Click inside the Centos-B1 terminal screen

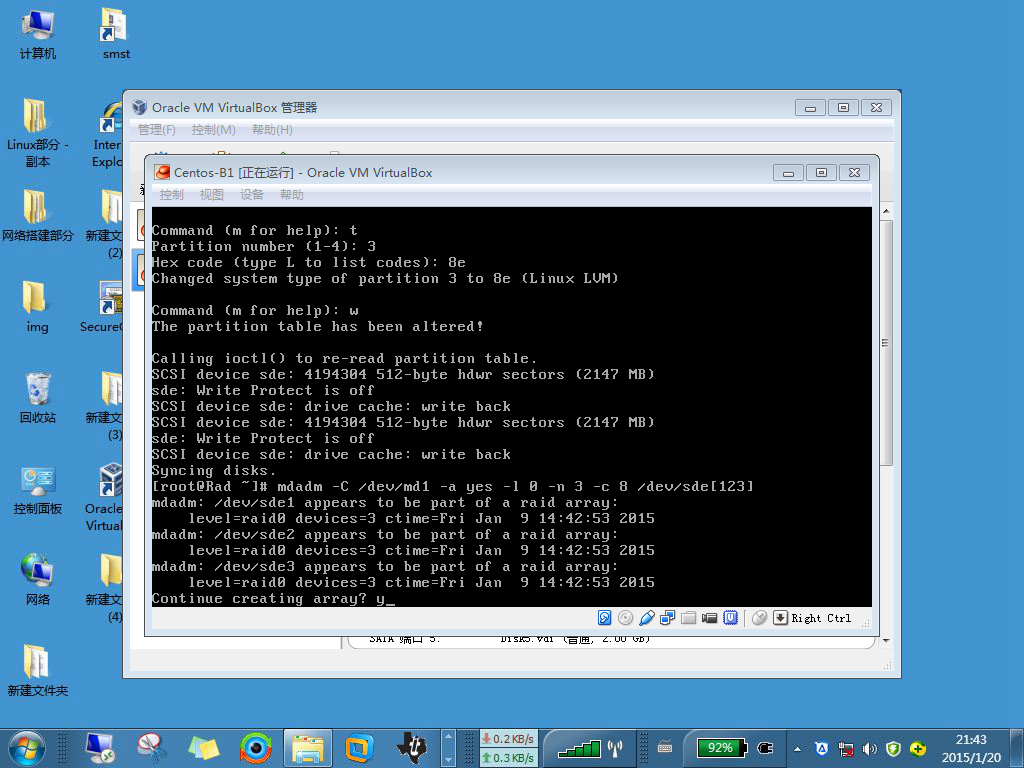coord(511,407)
